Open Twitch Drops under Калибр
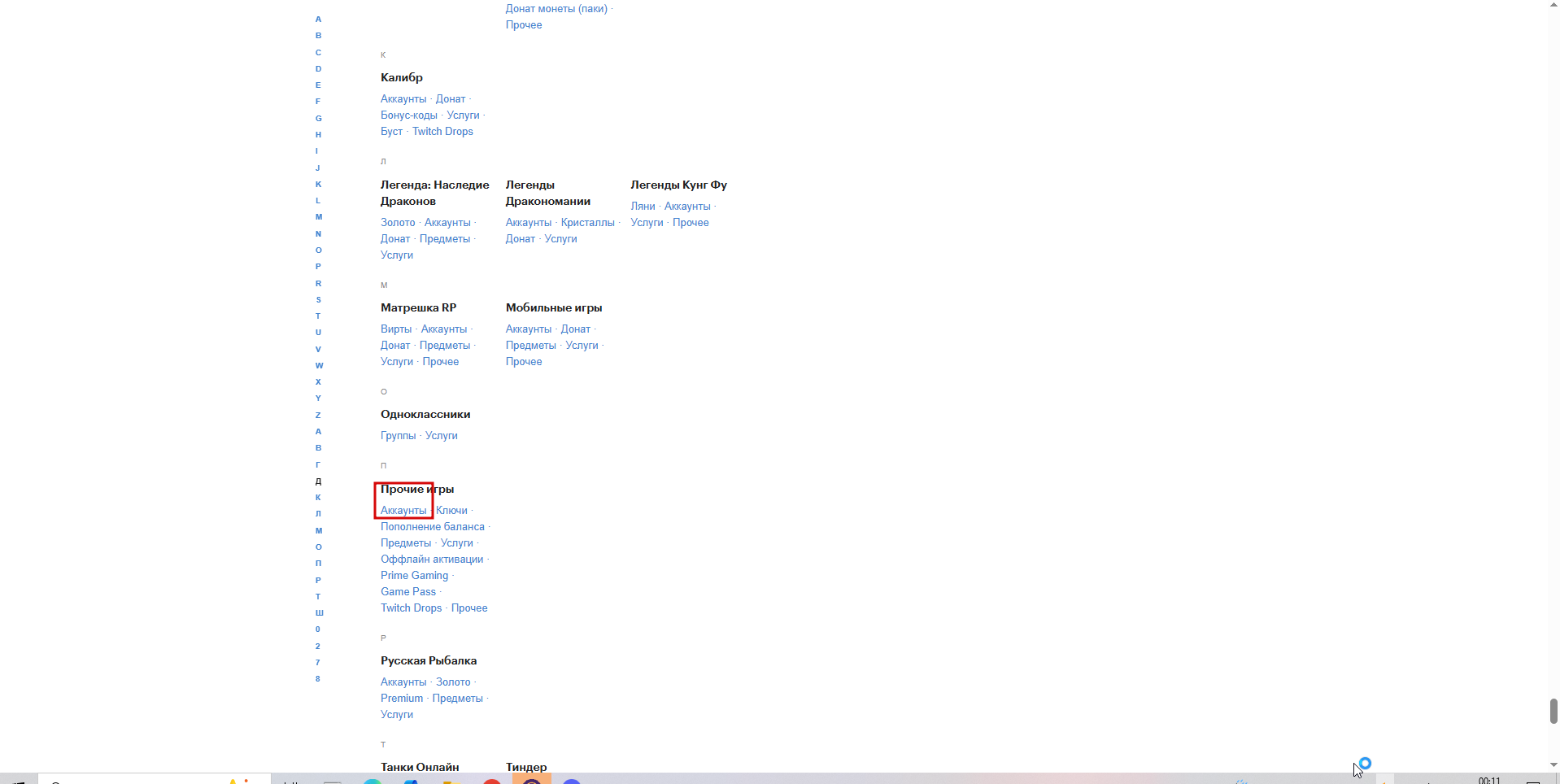This screenshot has height=784, width=1560. (442, 132)
